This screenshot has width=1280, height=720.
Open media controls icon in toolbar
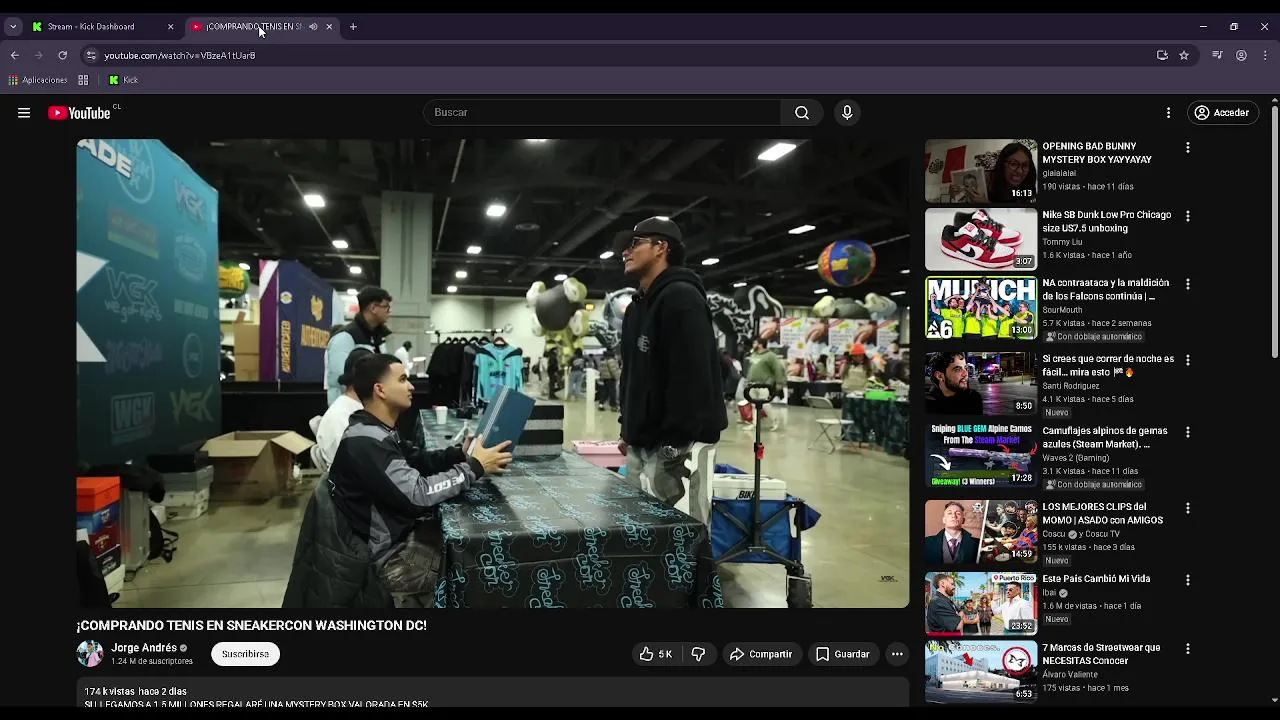[1217, 56]
